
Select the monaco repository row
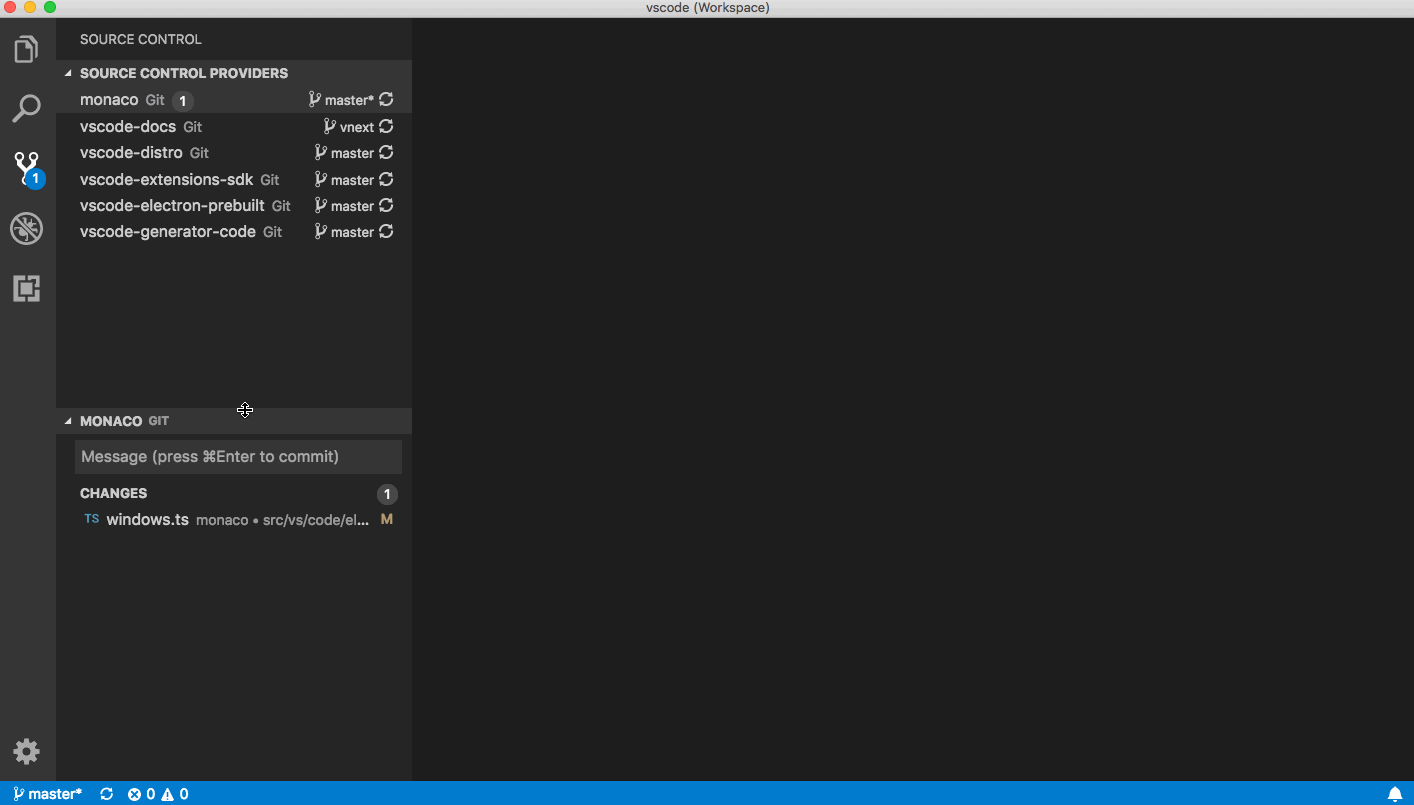234,100
